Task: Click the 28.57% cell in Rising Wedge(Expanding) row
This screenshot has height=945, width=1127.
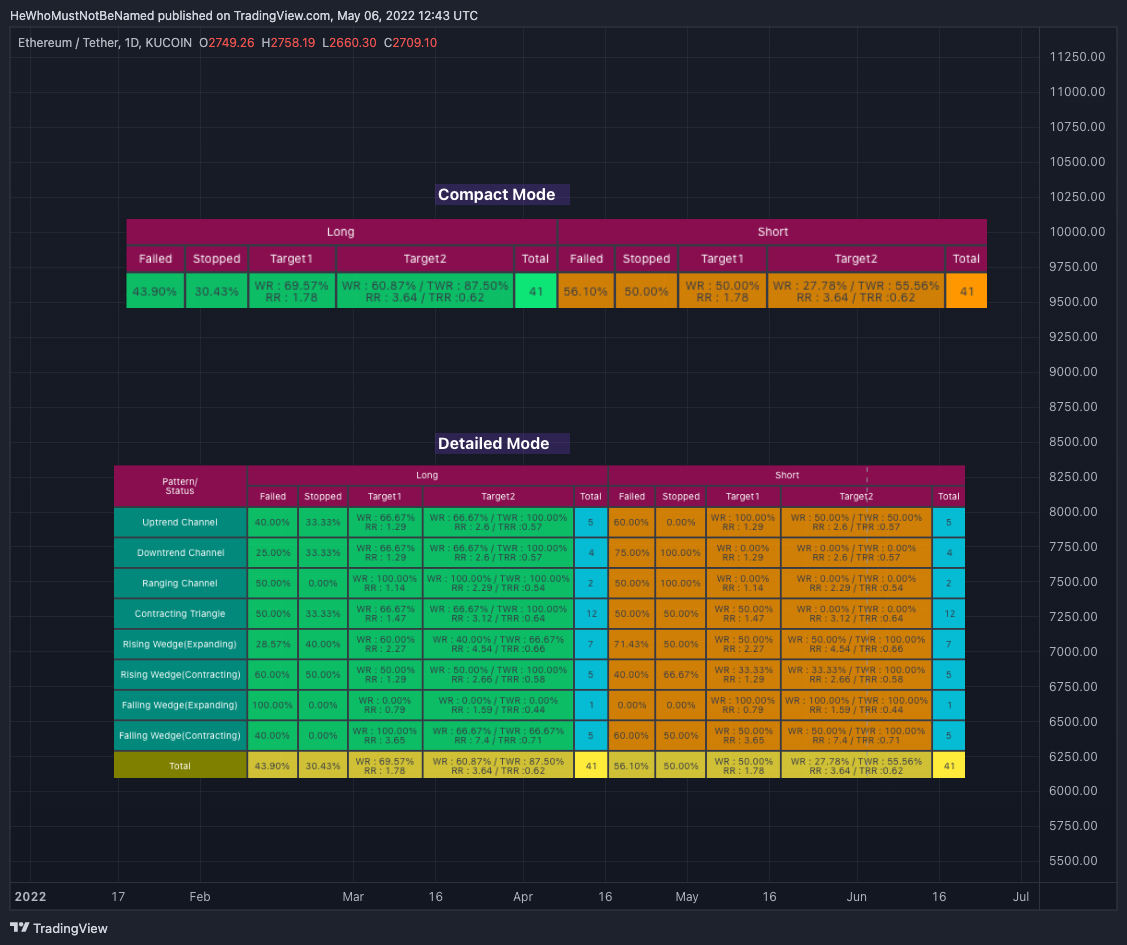Action: pos(272,645)
